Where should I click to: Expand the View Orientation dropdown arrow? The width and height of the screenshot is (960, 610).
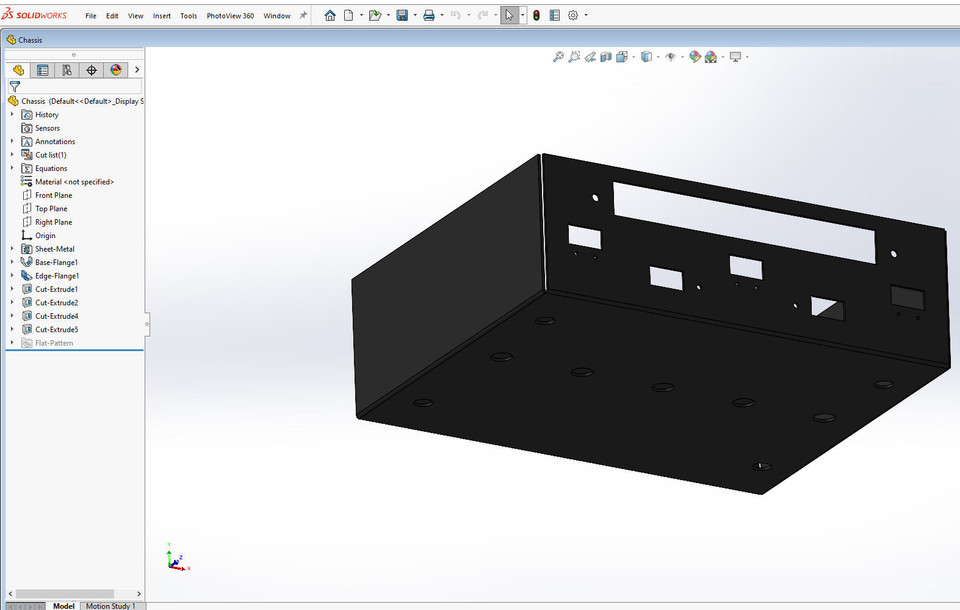click(x=633, y=57)
